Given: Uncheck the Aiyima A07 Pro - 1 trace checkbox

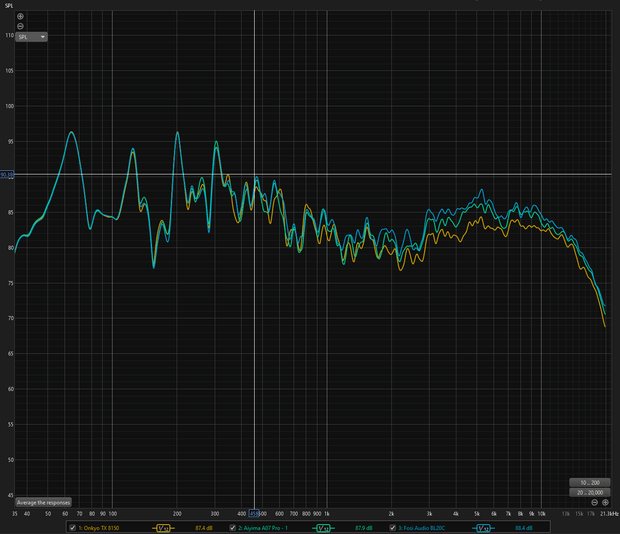Looking at the screenshot, I should coord(232,528).
